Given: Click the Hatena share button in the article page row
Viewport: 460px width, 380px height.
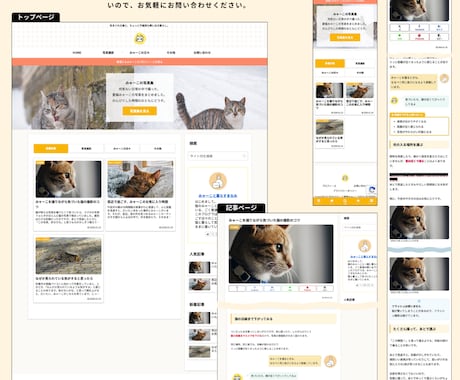Looking at the screenshot, I should pos(272,289).
